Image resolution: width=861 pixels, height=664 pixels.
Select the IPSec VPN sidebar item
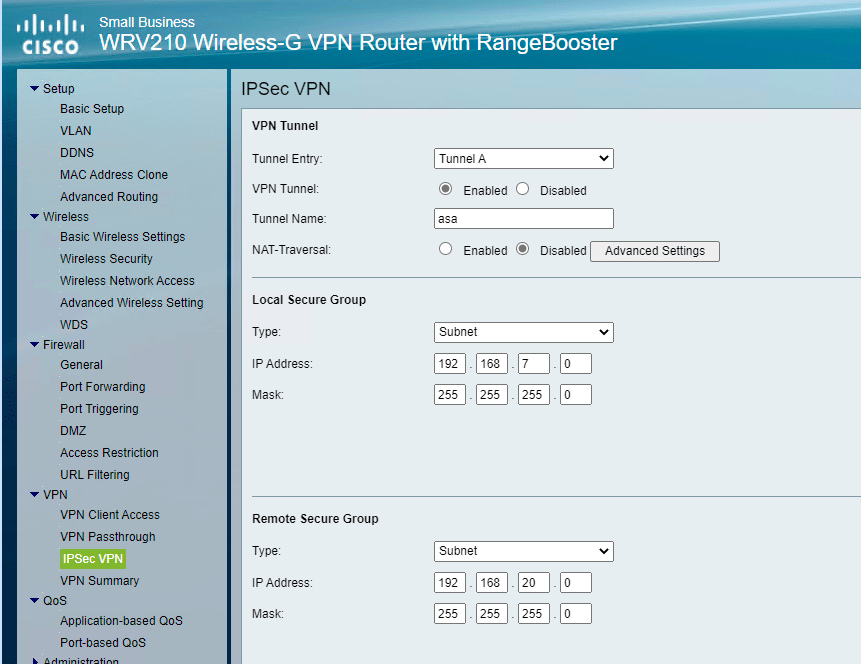pos(92,558)
